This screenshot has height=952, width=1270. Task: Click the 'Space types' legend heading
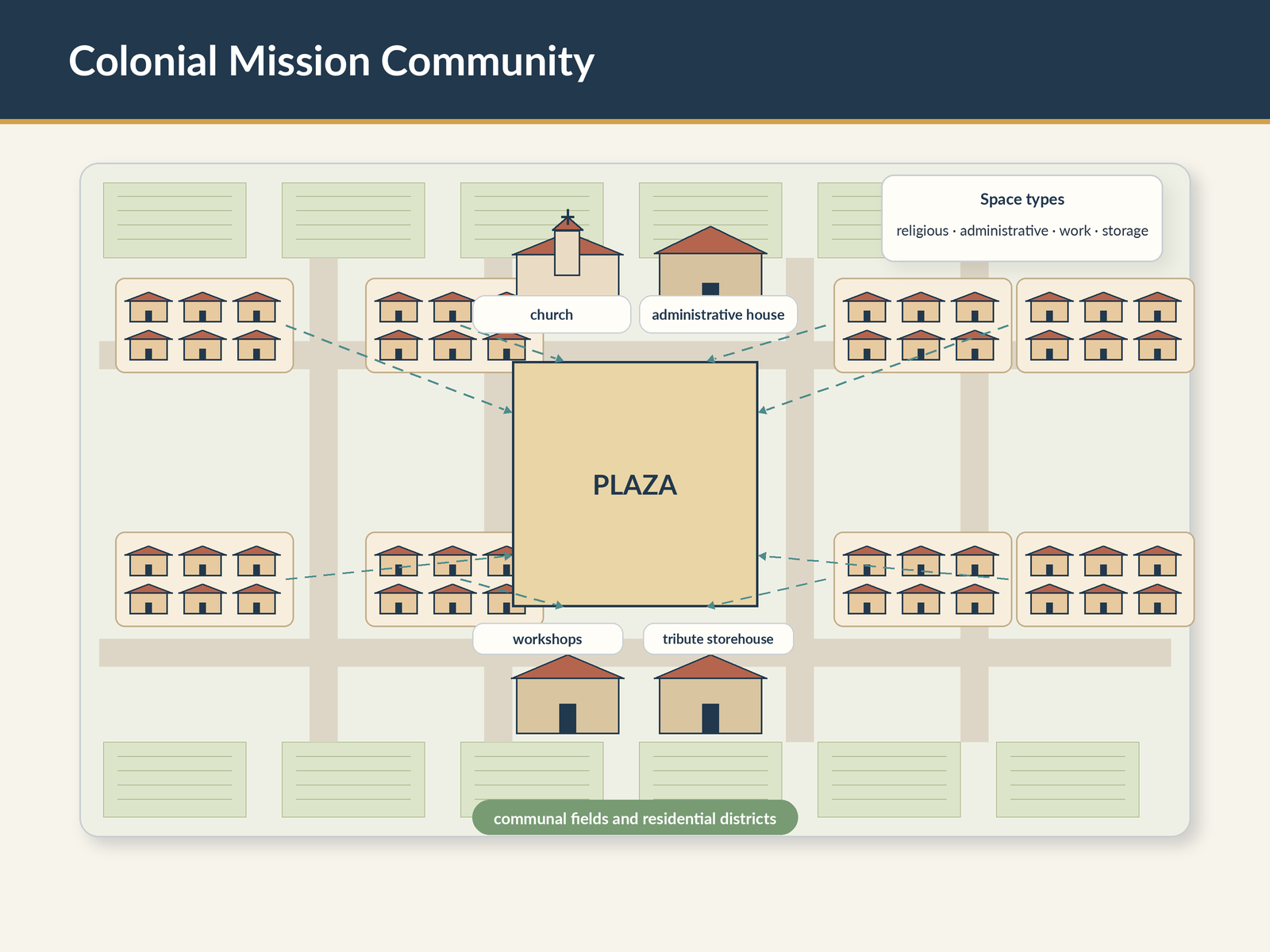(x=1022, y=199)
